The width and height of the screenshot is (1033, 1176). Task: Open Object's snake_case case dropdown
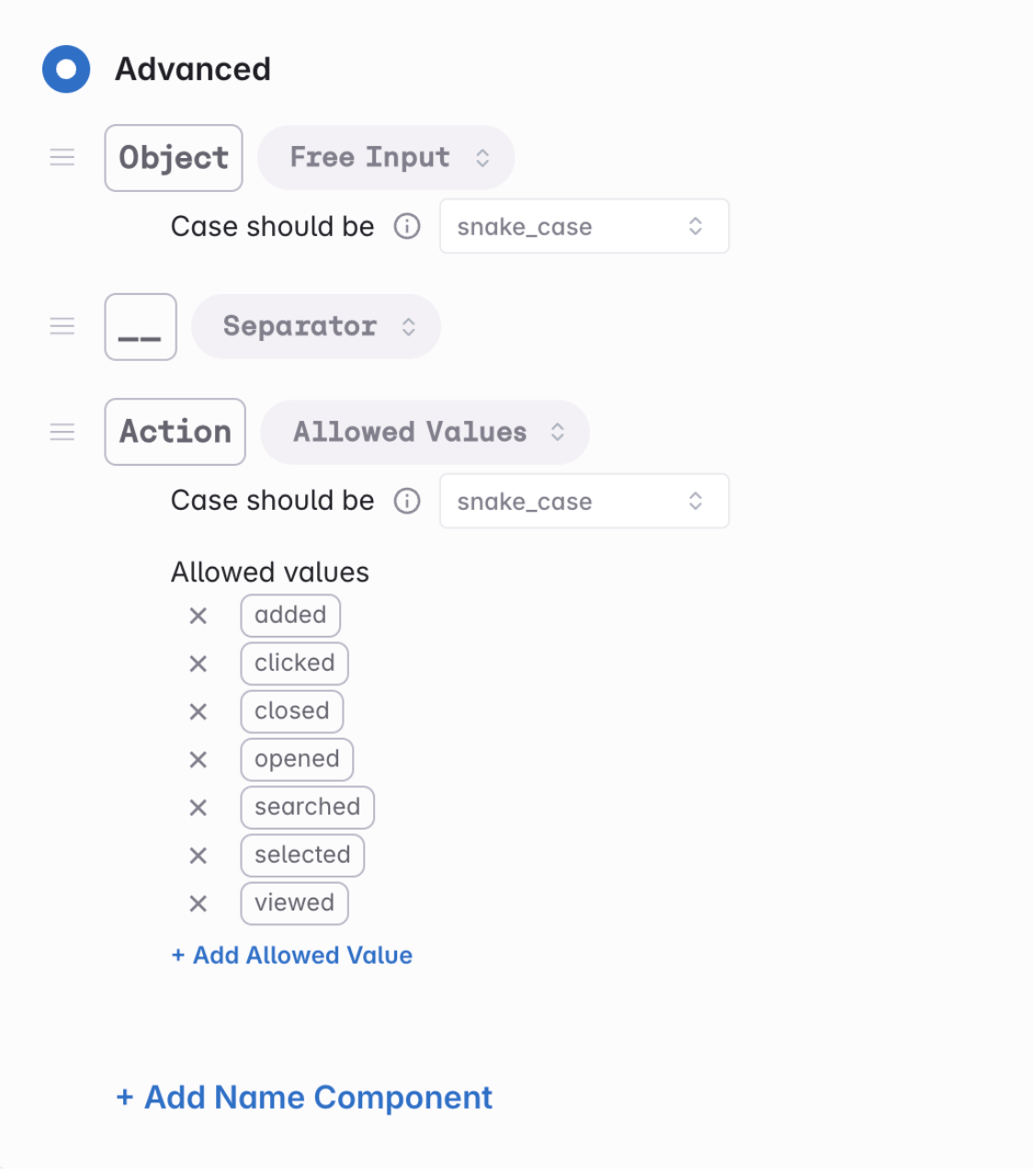click(584, 226)
